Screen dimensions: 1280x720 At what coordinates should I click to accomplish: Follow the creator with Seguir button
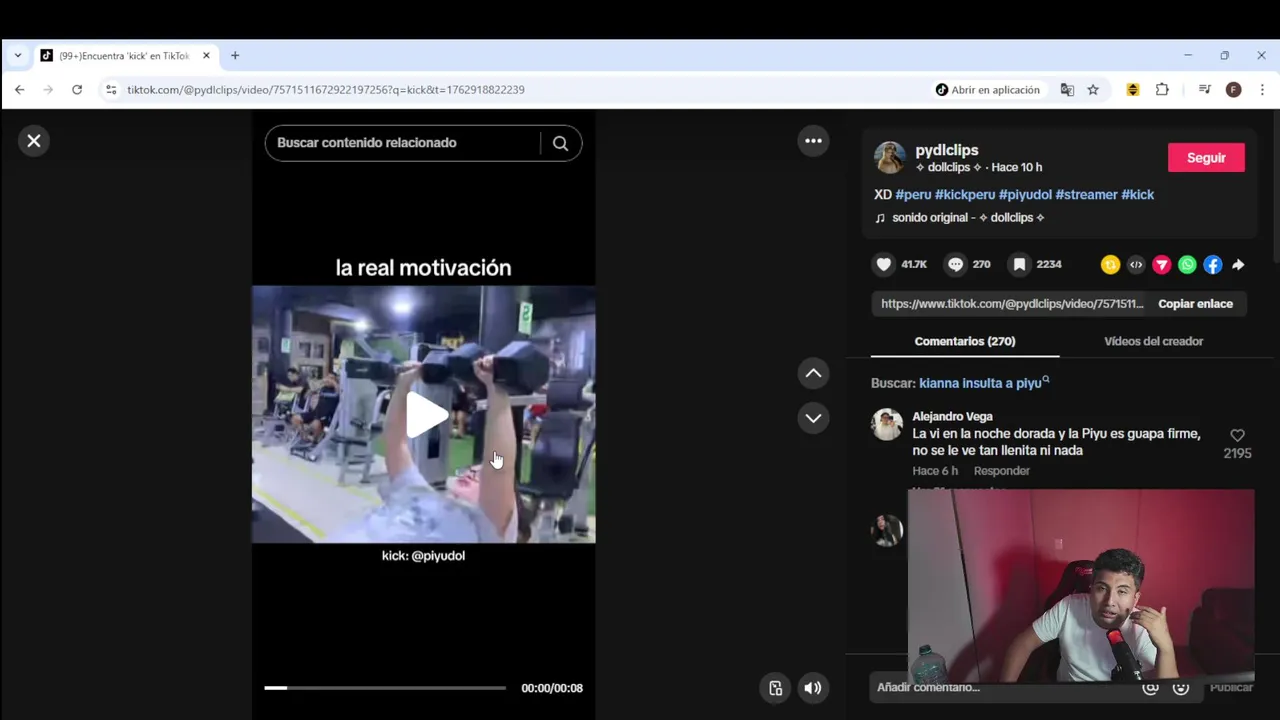tap(1206, 158)
